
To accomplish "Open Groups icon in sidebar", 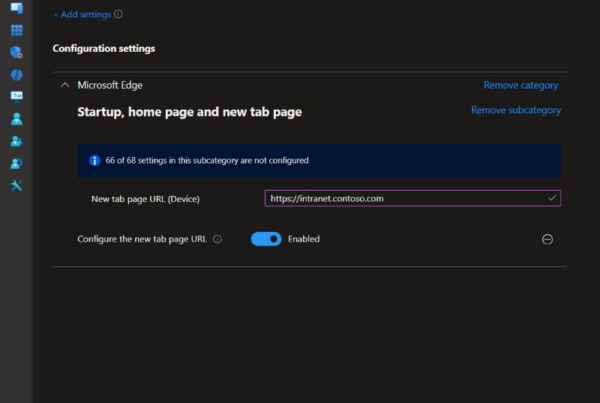I will pos(16,141).
